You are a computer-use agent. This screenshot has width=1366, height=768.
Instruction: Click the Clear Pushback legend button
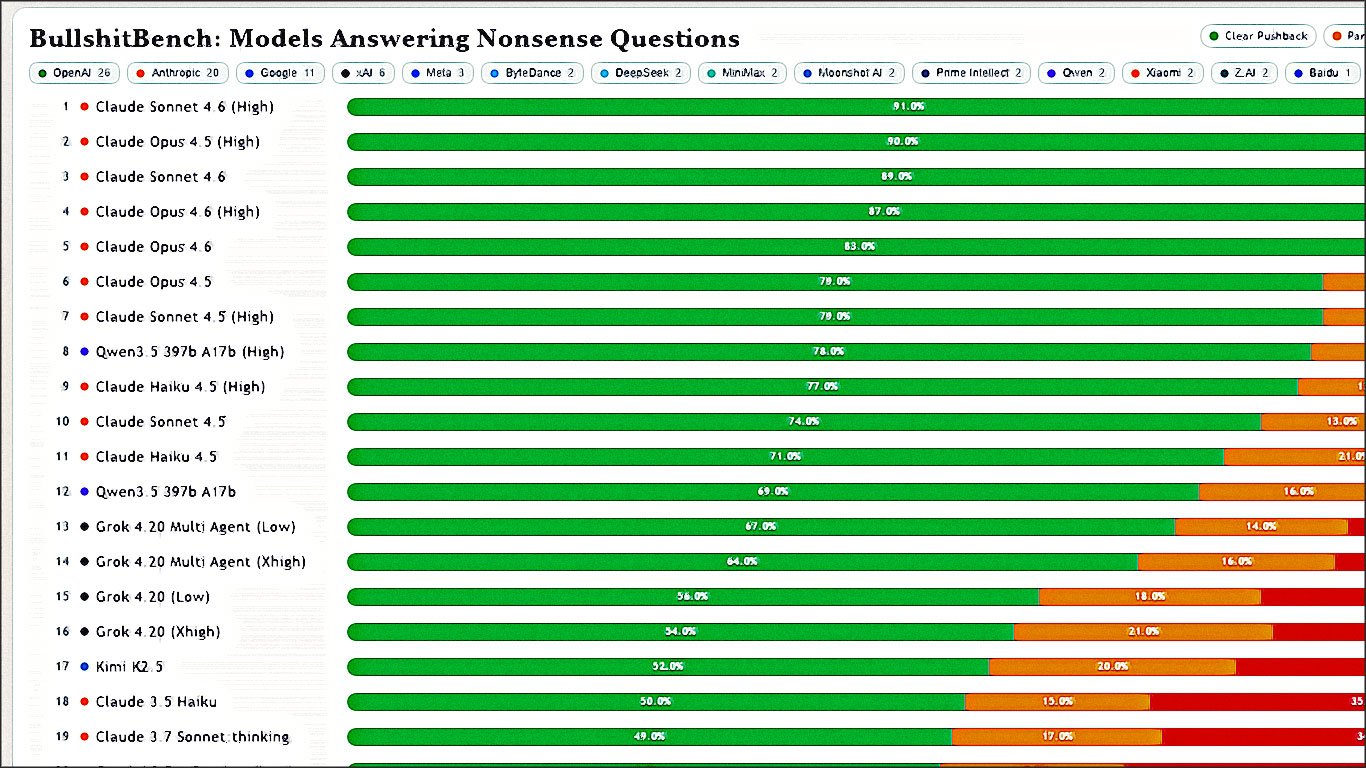1258,36
